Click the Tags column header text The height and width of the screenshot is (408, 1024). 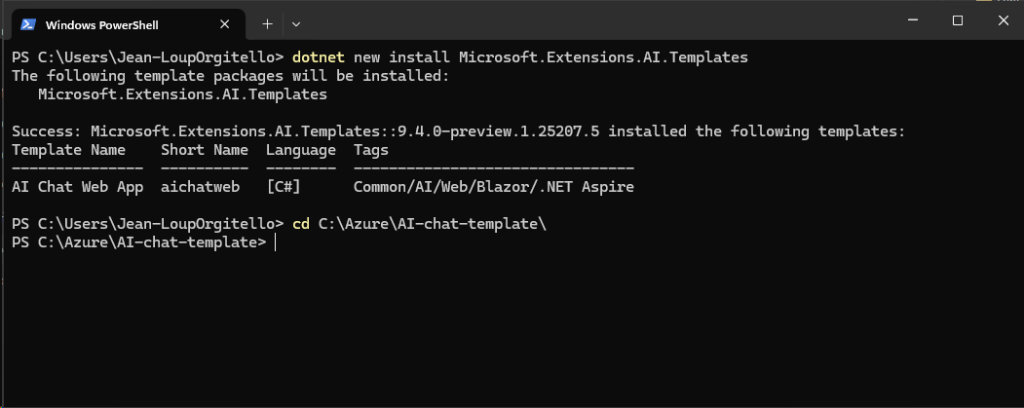371,150
